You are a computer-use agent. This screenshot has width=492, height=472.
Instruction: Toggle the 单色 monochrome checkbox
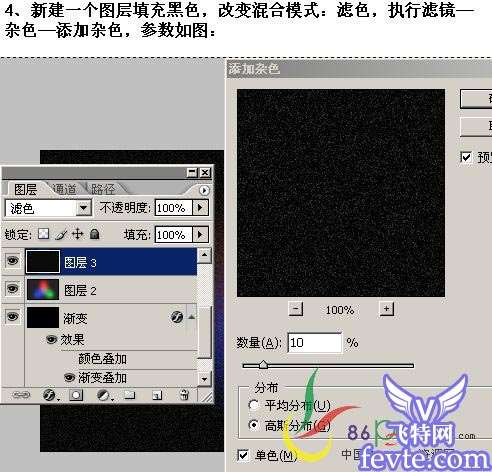point(243,455)
